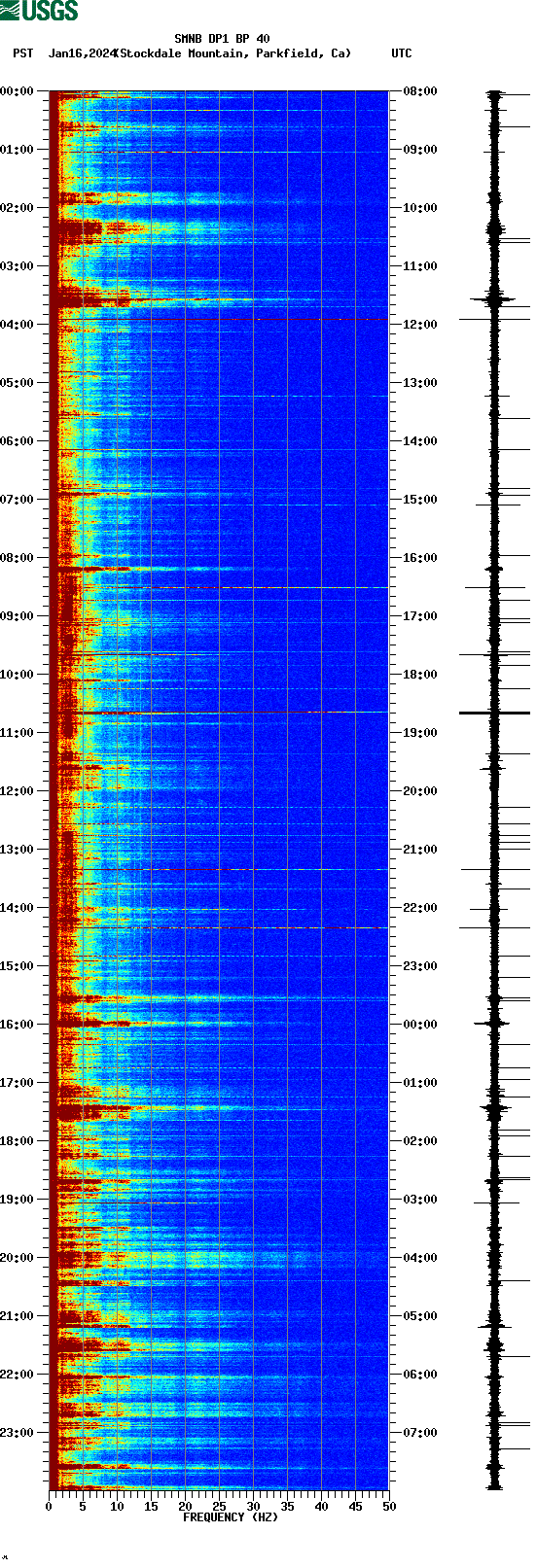Click the 'FREQUENCY (HZ)' axis label
Screen dimensions: 537x1568
click(x=231, y=1516)
